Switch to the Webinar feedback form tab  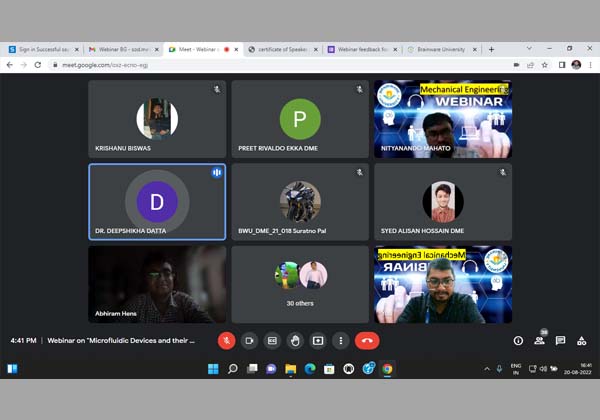coord(361,49)
